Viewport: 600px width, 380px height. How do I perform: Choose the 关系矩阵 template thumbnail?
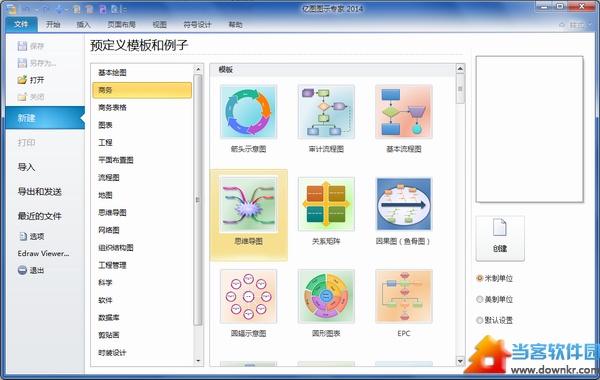pos(326,204)
